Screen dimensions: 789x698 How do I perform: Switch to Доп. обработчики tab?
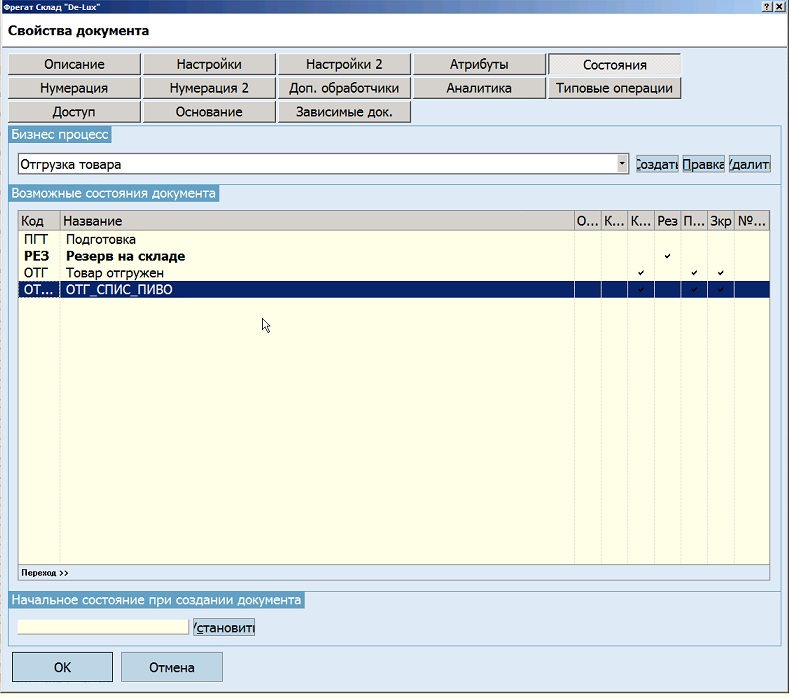pyautogui.click(x=344, y=88)
